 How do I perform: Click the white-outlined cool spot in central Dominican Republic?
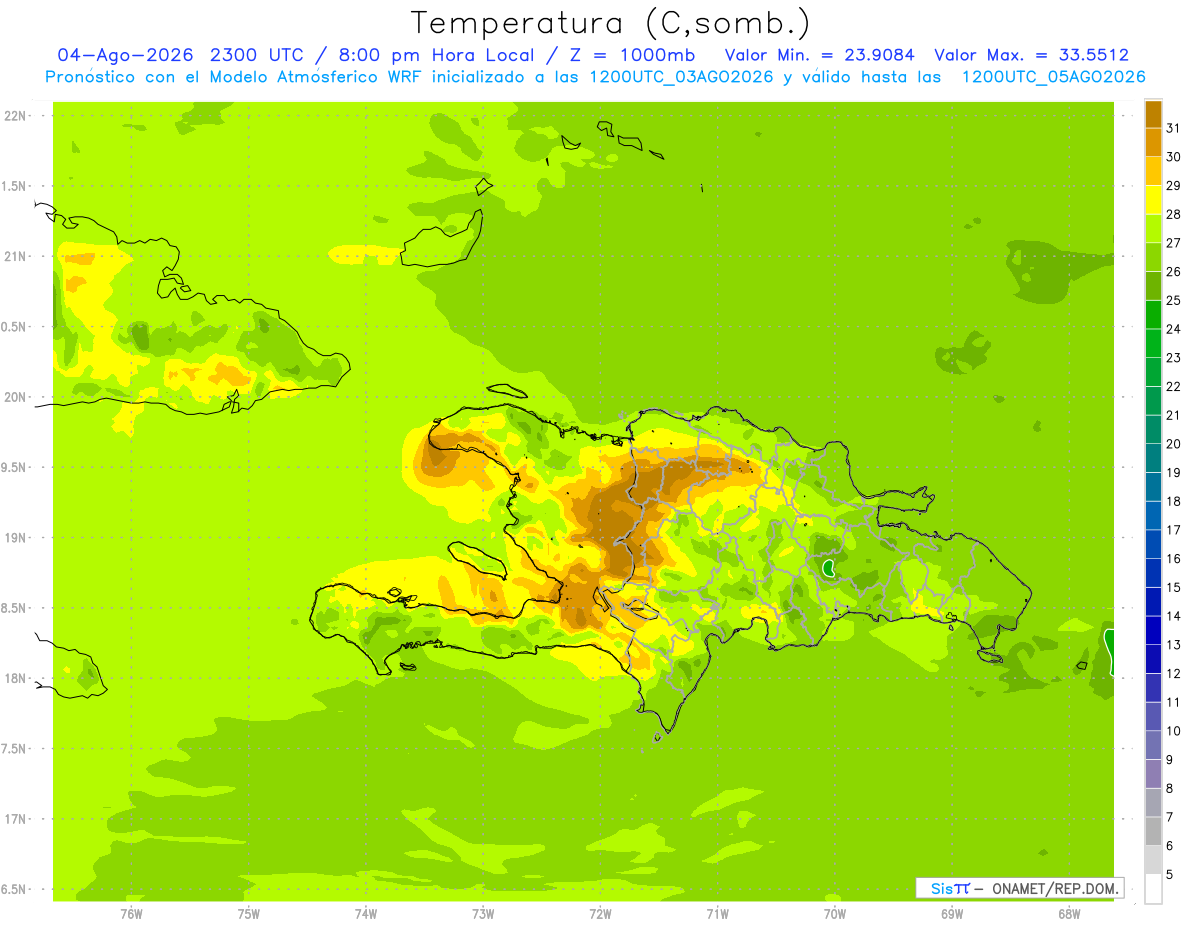pyautogui.click(x=829, y=568)
